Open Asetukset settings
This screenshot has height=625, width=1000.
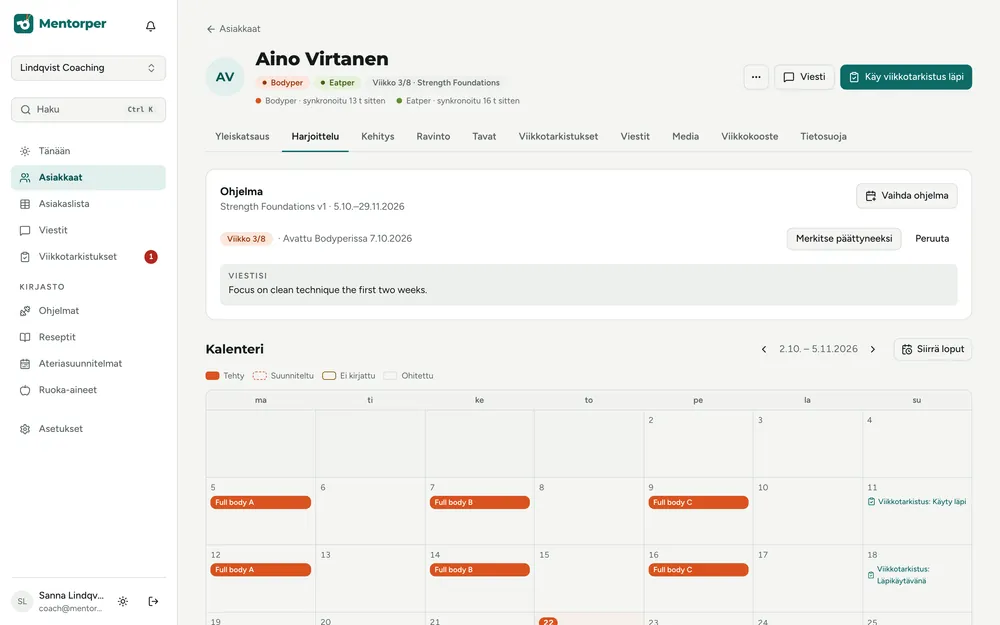click(88, 429)
